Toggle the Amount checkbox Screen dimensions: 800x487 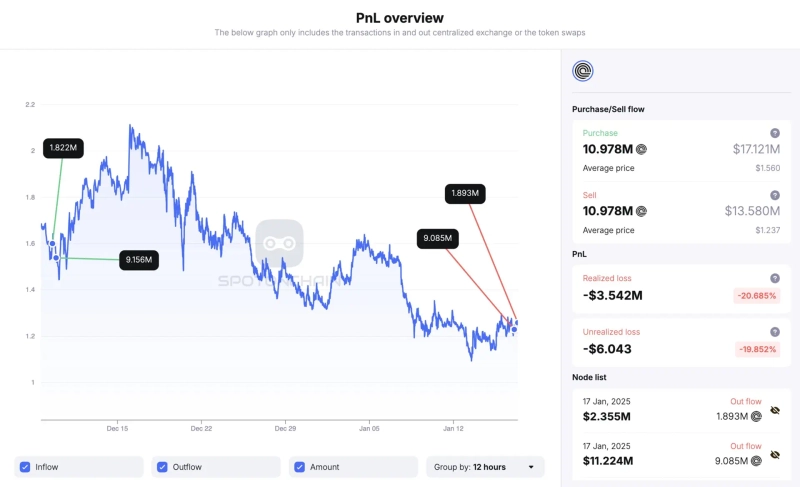300,467
